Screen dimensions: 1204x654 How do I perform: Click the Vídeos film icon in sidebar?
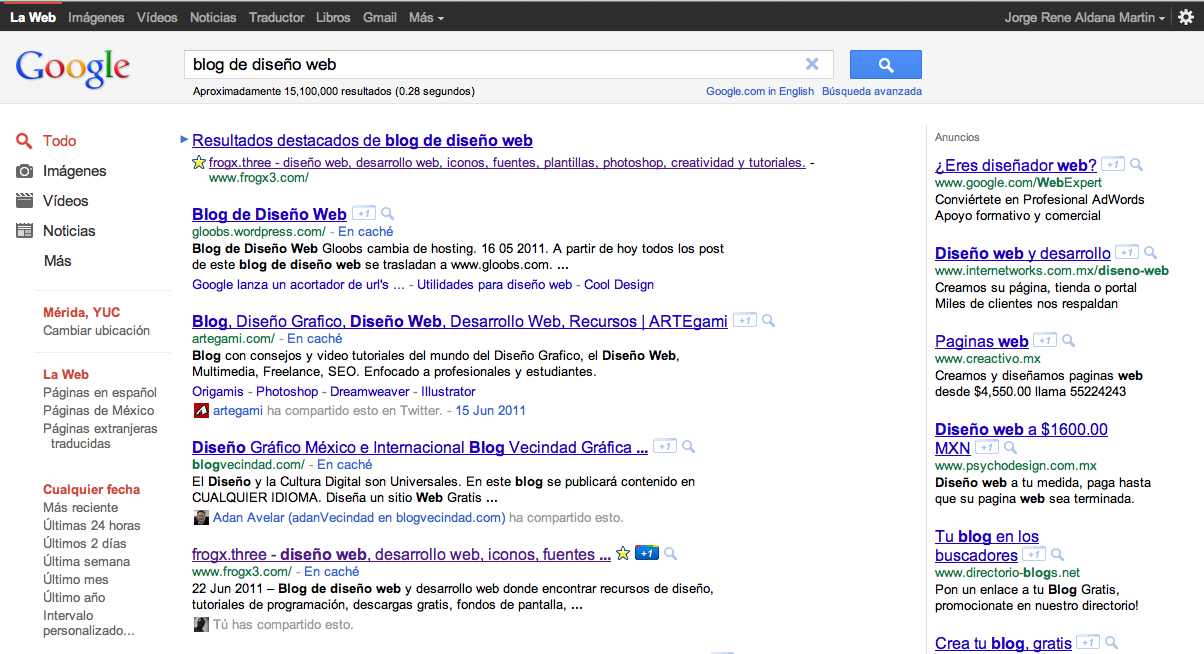(x=25, y=201)
